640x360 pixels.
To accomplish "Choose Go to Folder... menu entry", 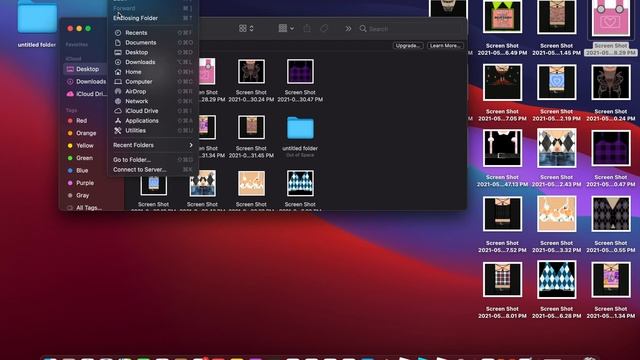I will (153, 160).
